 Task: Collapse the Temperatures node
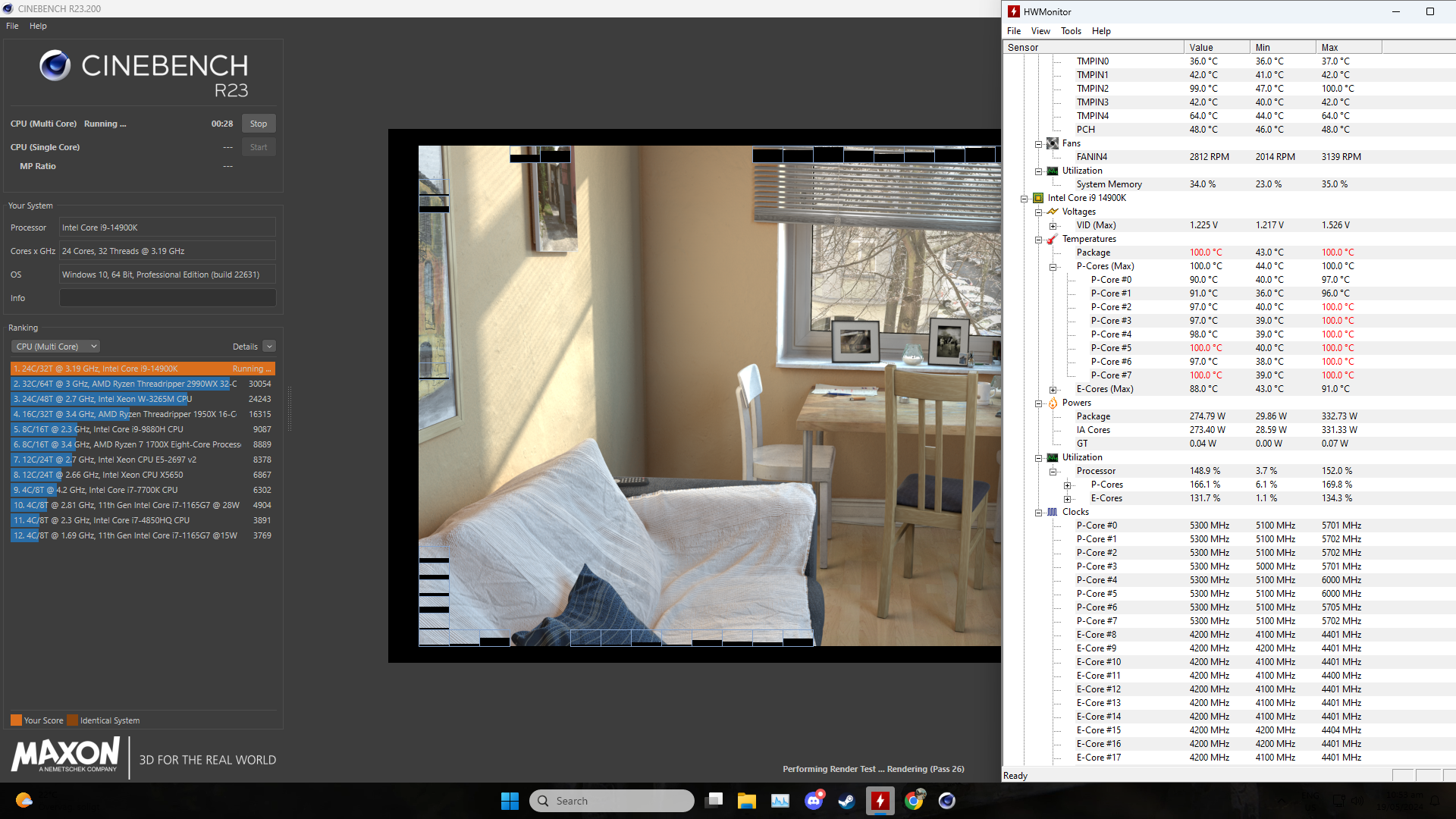1038,240
